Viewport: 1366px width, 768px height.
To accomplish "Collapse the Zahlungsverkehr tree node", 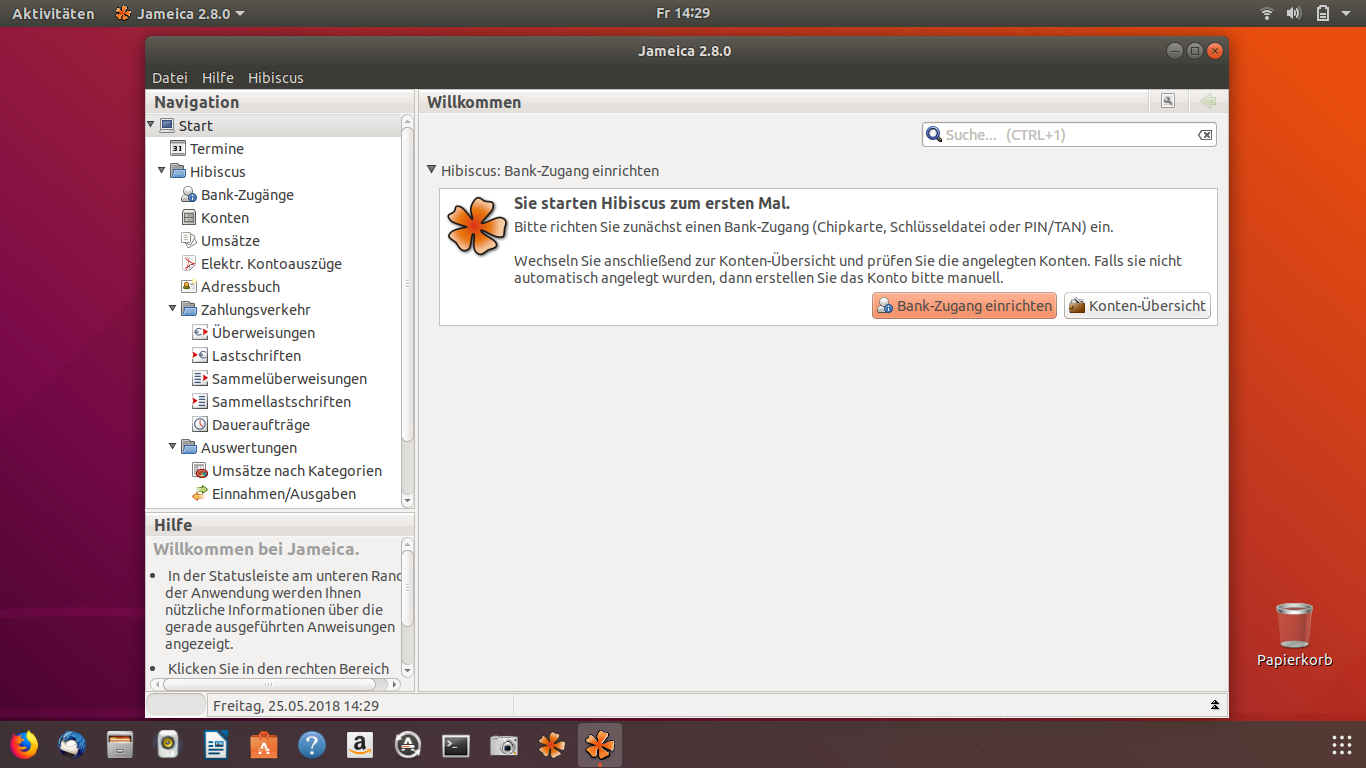I will tap(173, 309).
